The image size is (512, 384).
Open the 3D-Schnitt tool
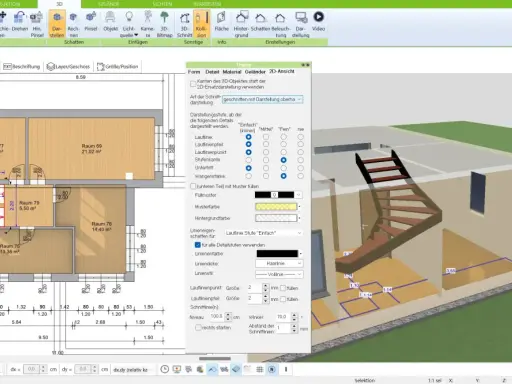tap(184, 24)
